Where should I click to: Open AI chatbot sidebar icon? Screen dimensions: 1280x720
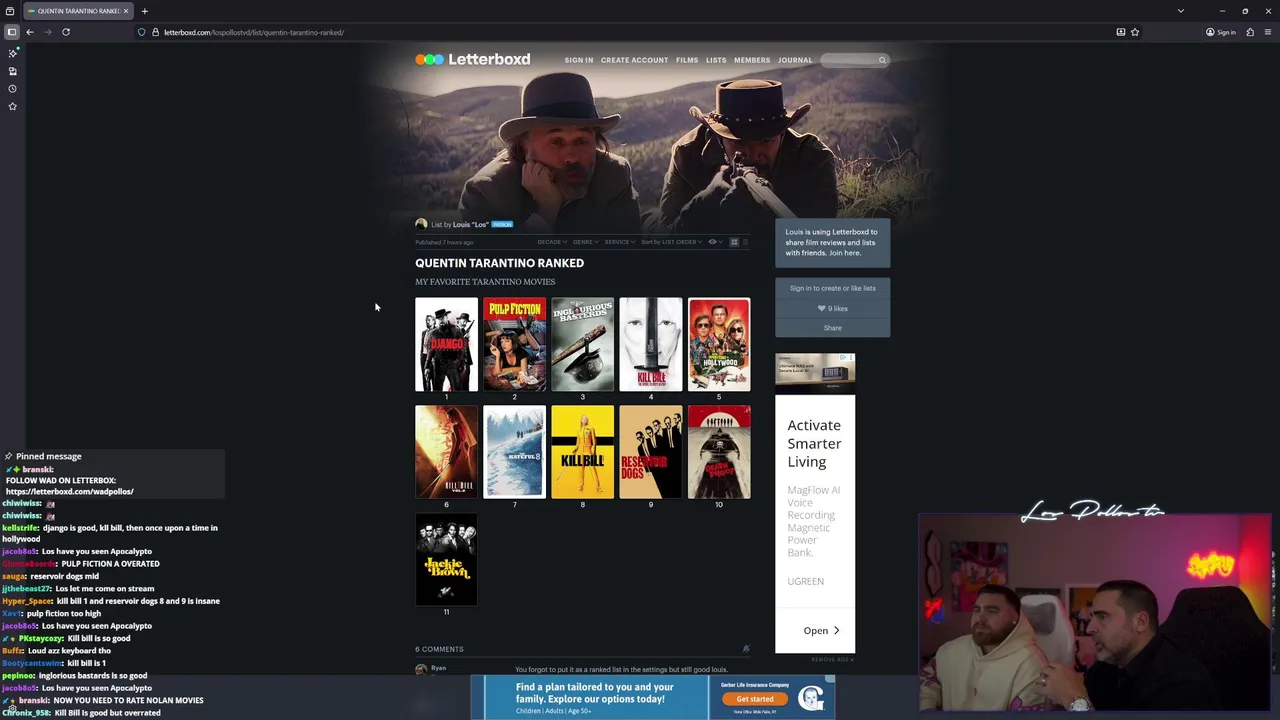pos(12,53)
